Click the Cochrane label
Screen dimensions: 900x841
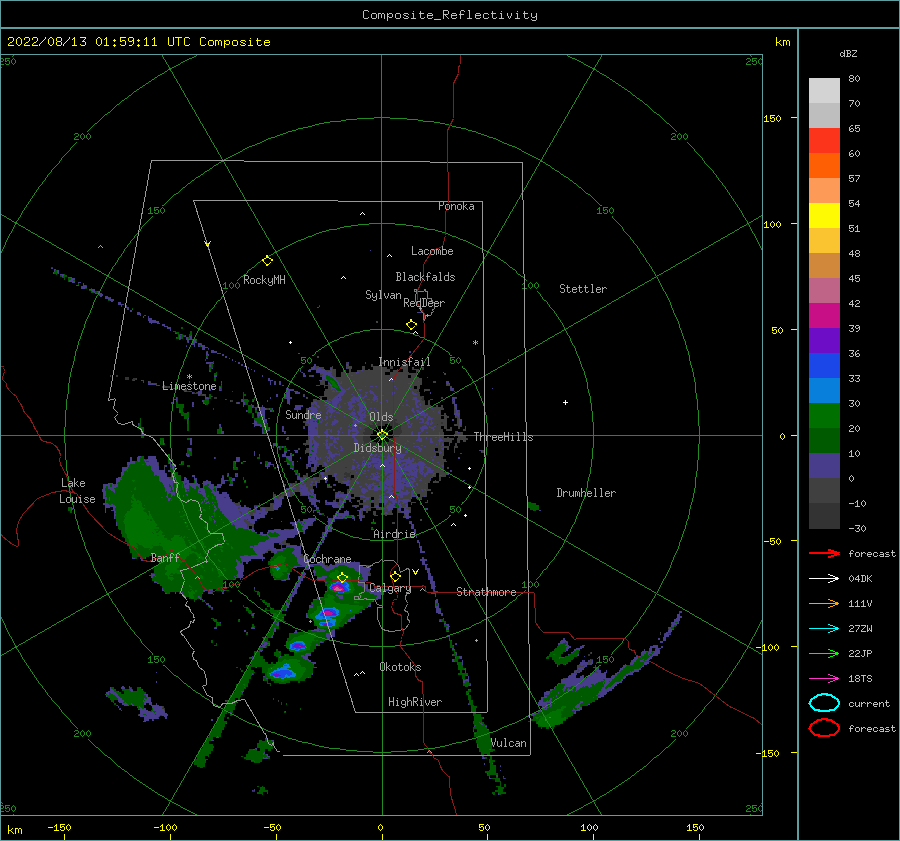[327, 559]
